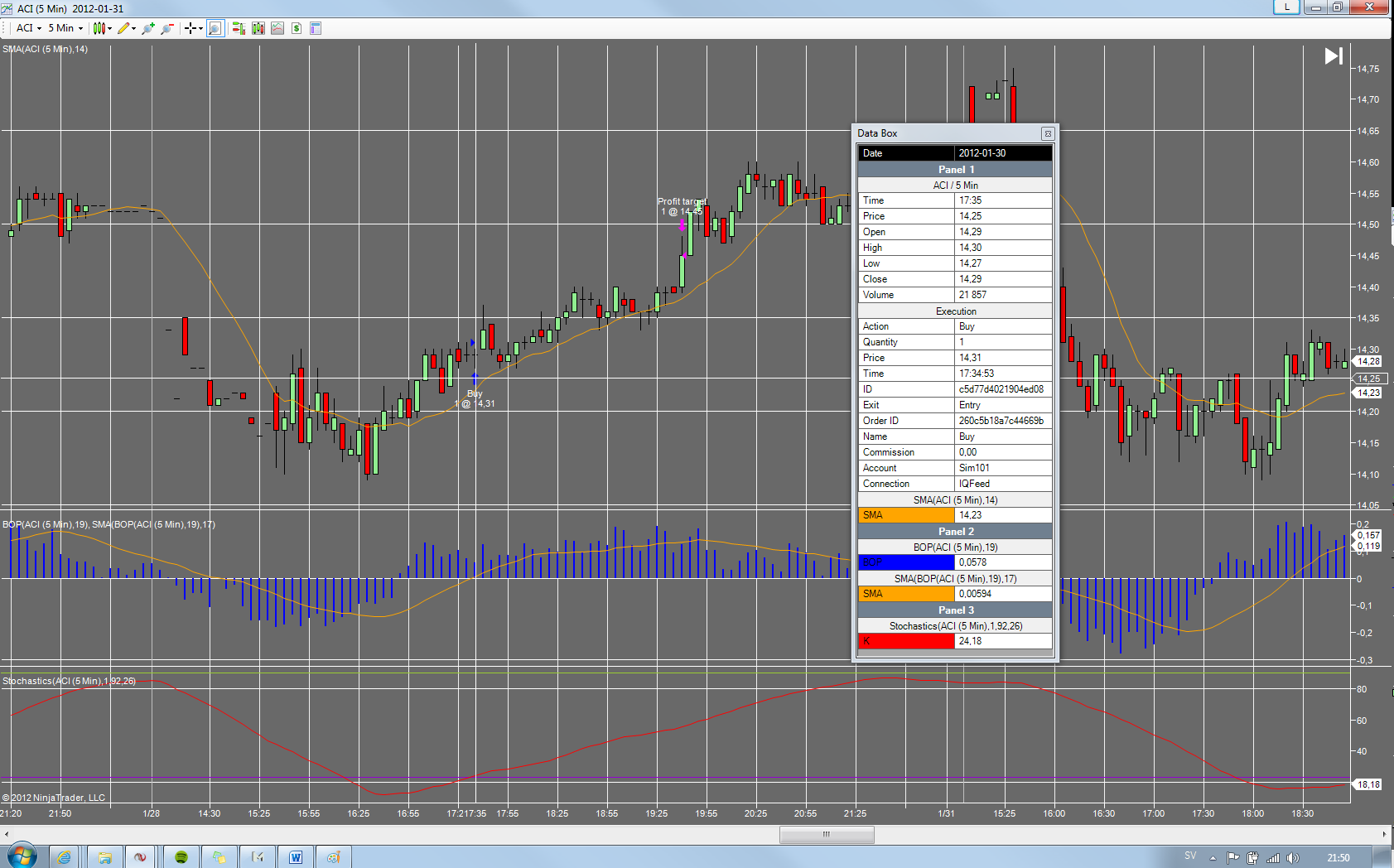Click the horizontal scrollbar thumb

[827, 834]
